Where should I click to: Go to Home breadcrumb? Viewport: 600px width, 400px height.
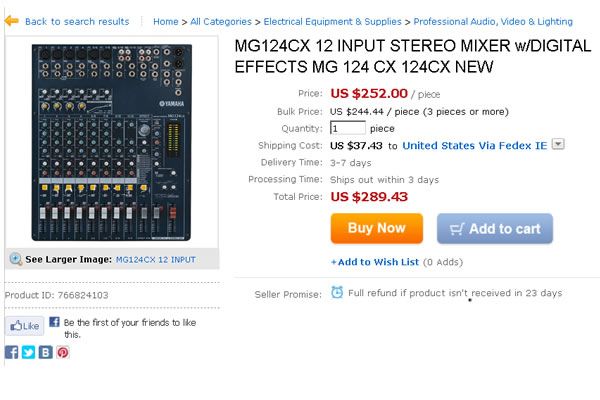coord(166,21)
